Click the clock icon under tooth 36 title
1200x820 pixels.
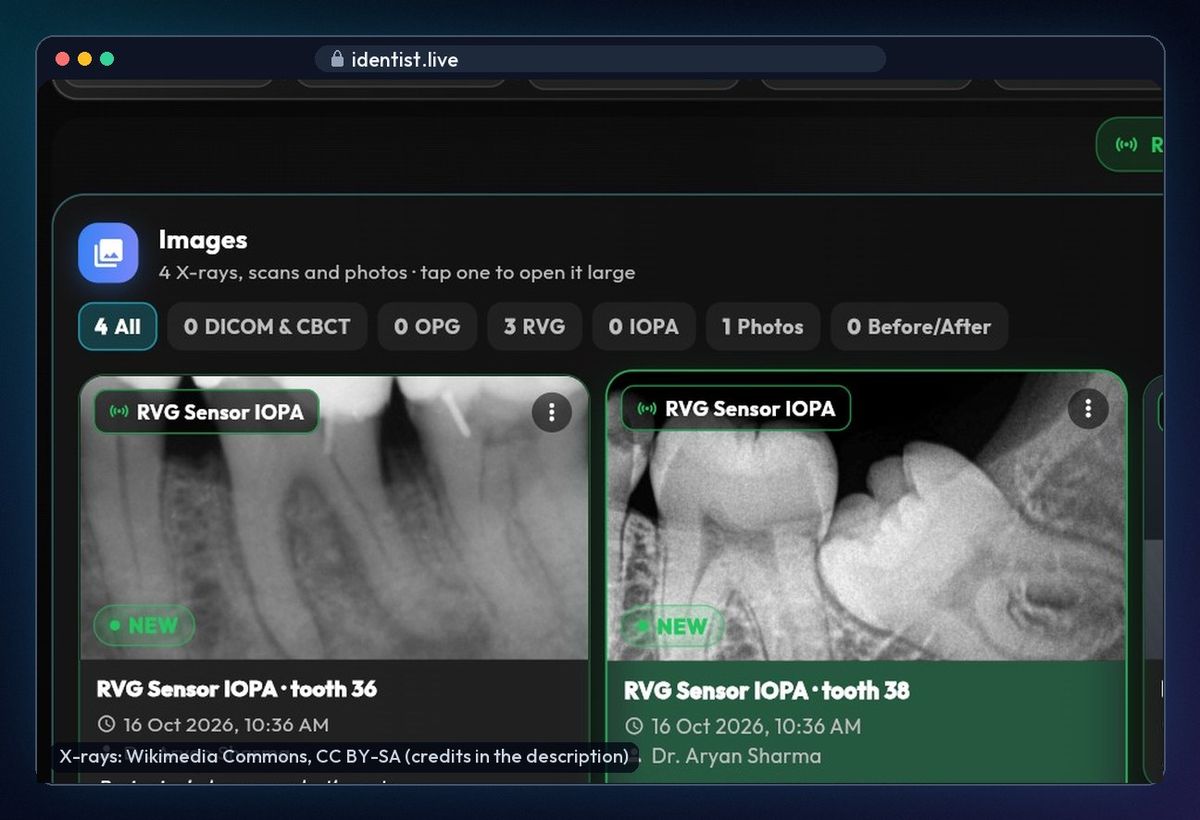tap(106, 724)
